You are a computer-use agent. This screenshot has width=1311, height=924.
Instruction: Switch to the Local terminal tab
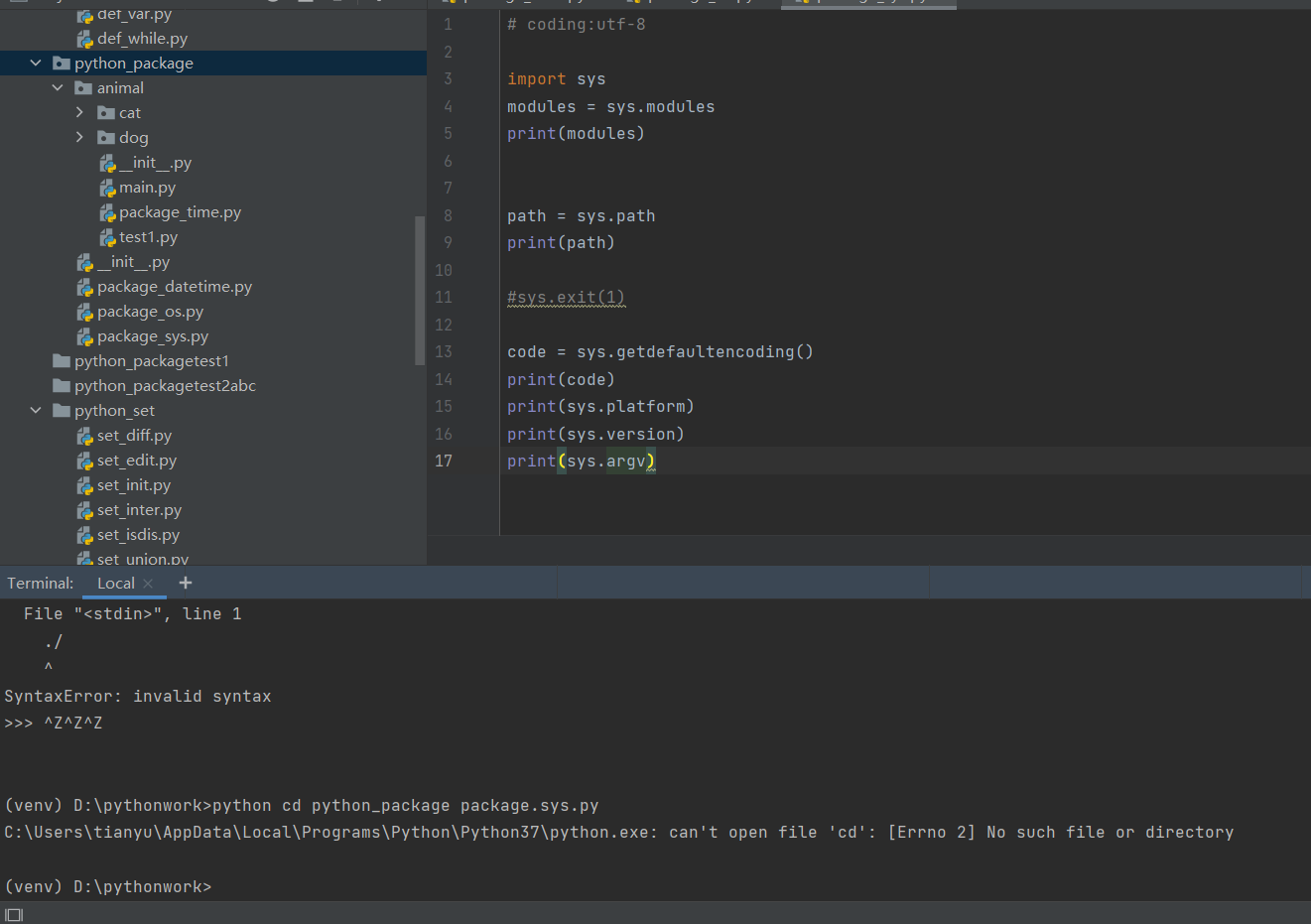click(x=115, y=584)
